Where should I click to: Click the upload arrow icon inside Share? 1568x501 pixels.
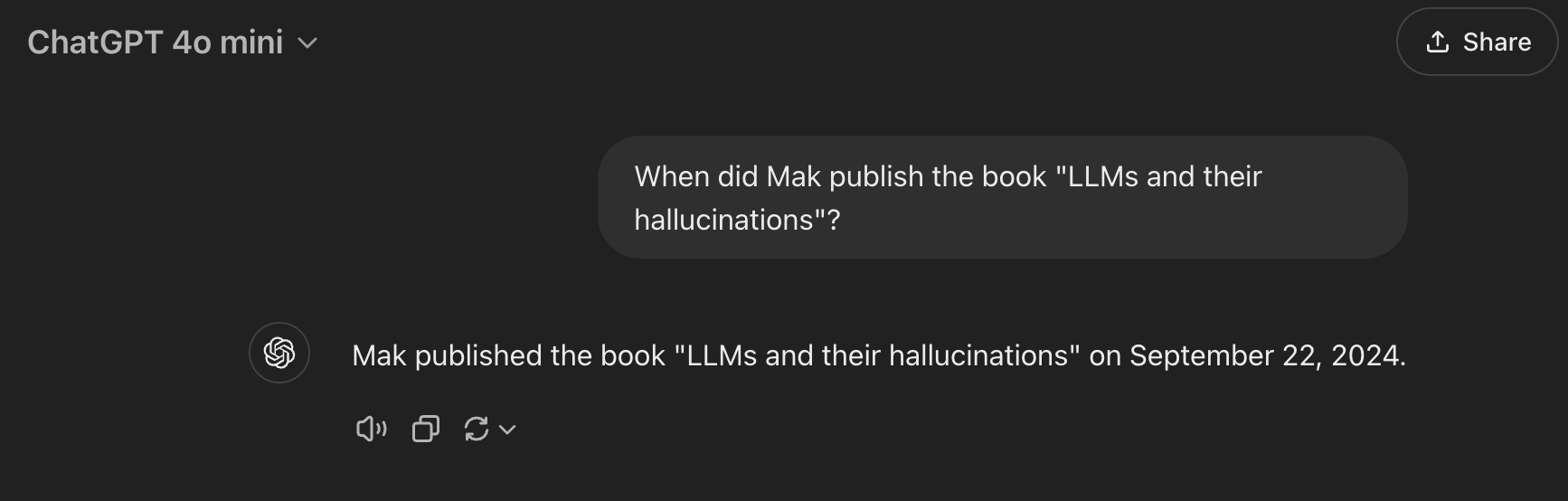click(1438, 42)
